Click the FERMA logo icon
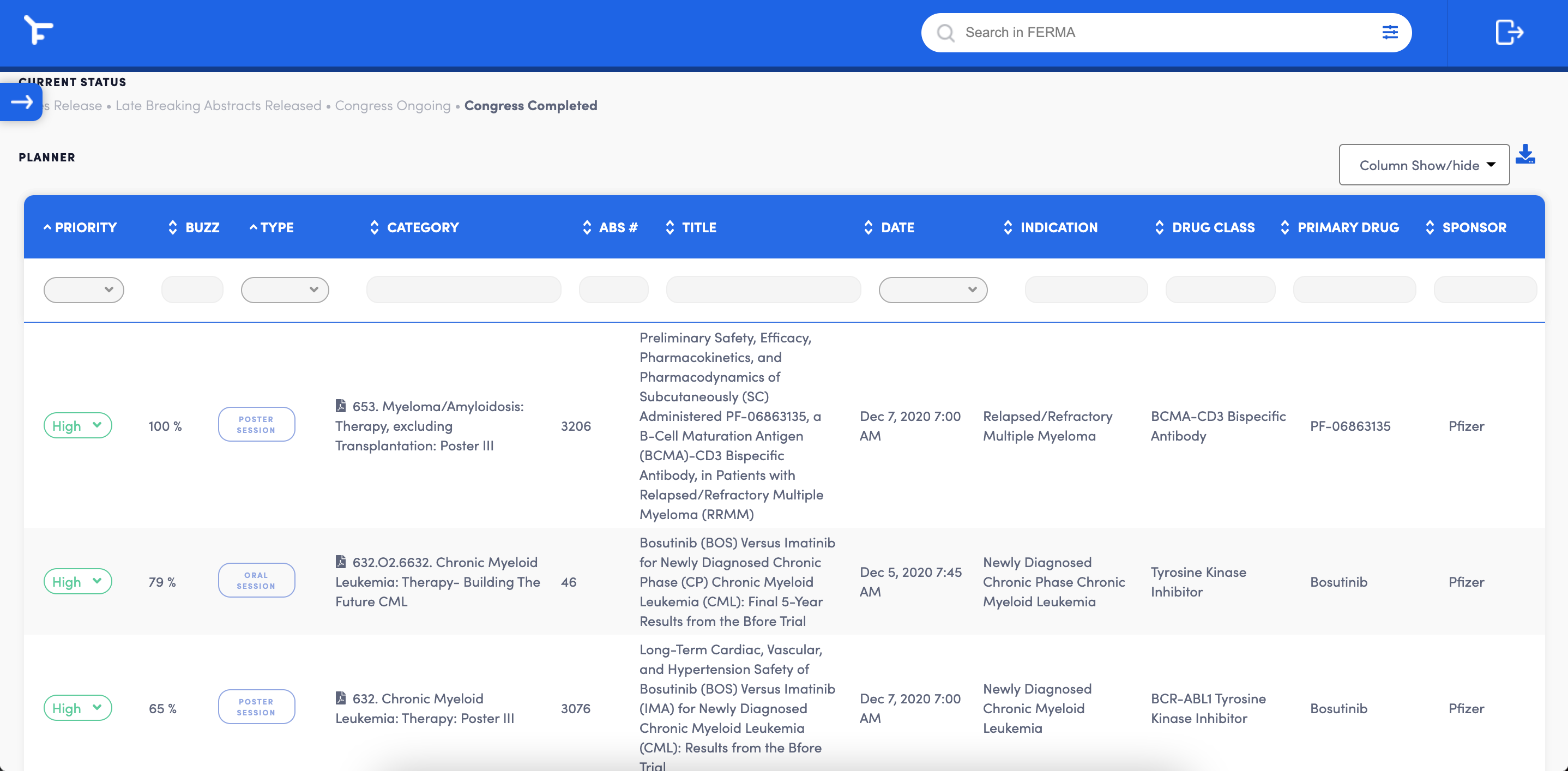 [x=38, y=29]
